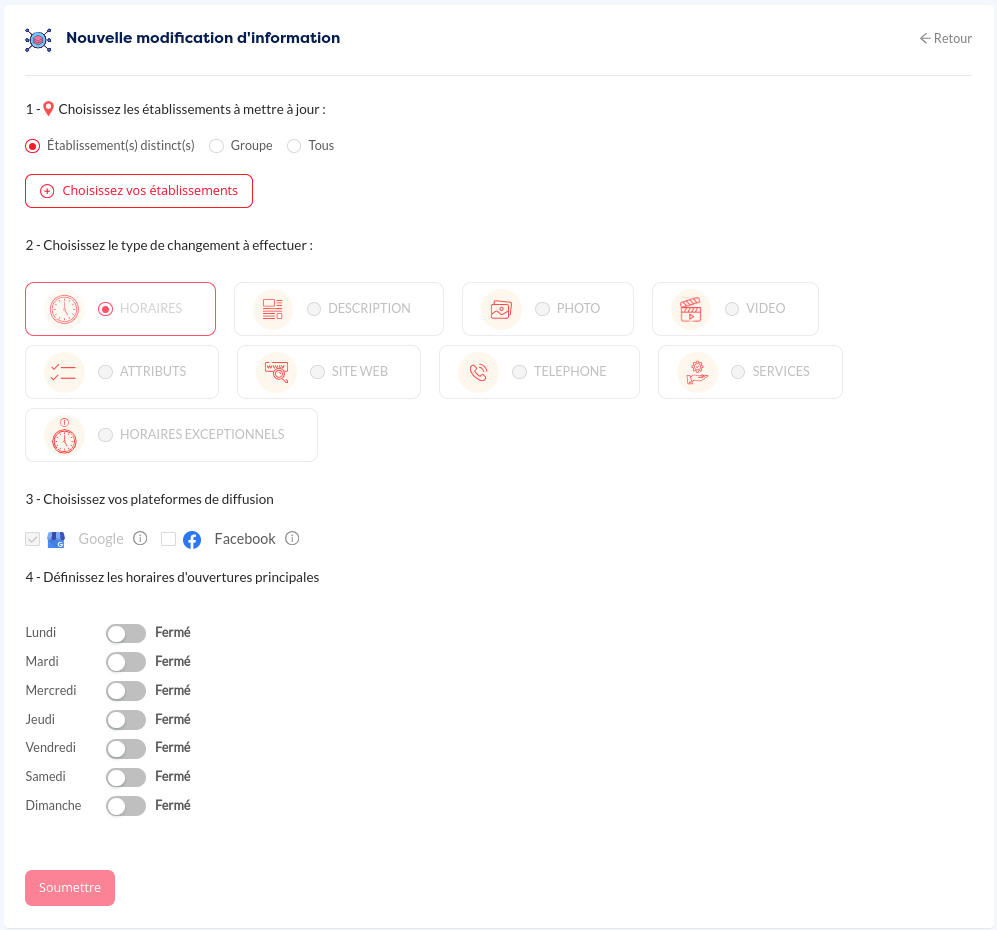
Task: Click the Google label text
Action: [x=101, y=539]
